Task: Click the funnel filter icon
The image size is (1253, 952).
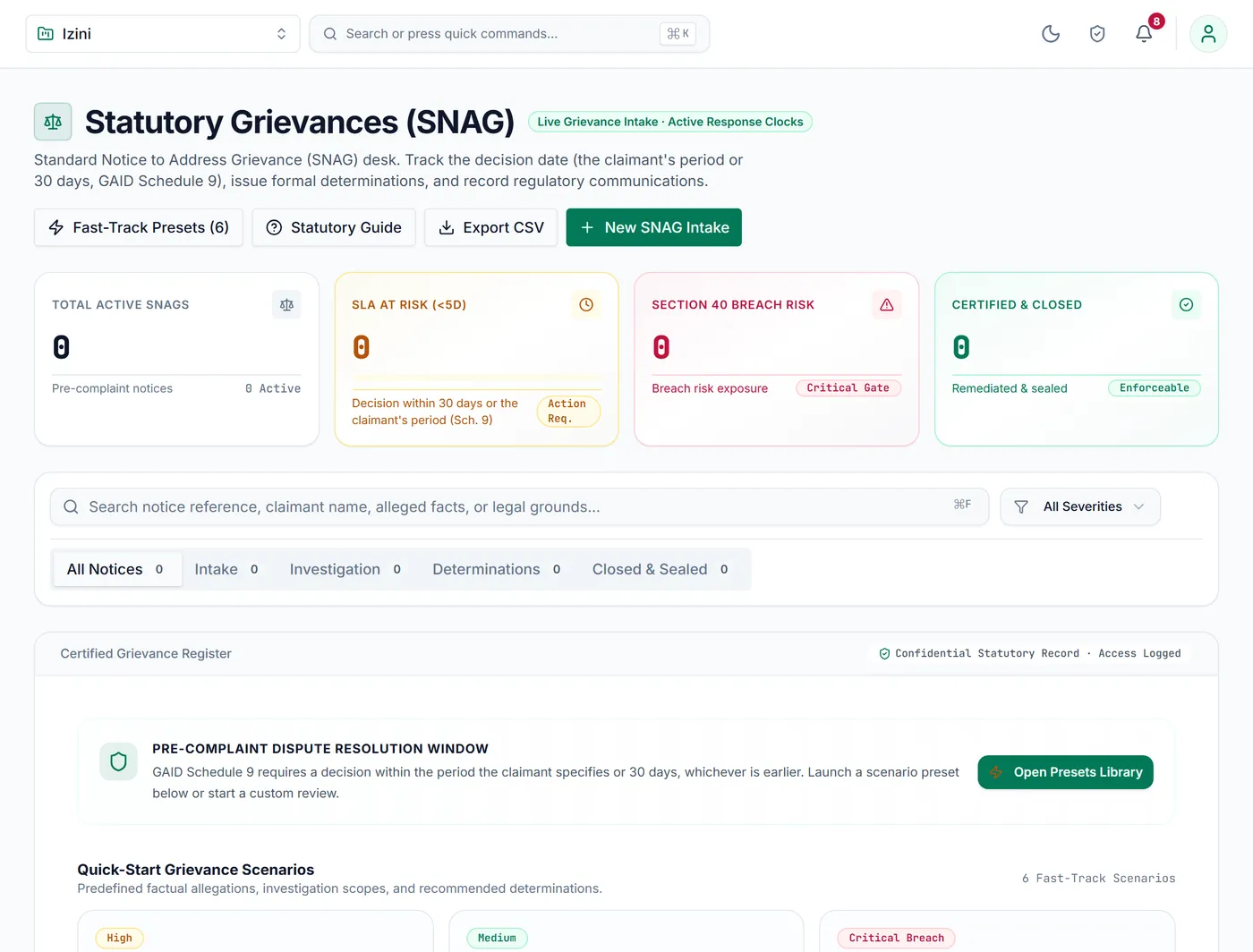Action: (x=1021, y=506)
